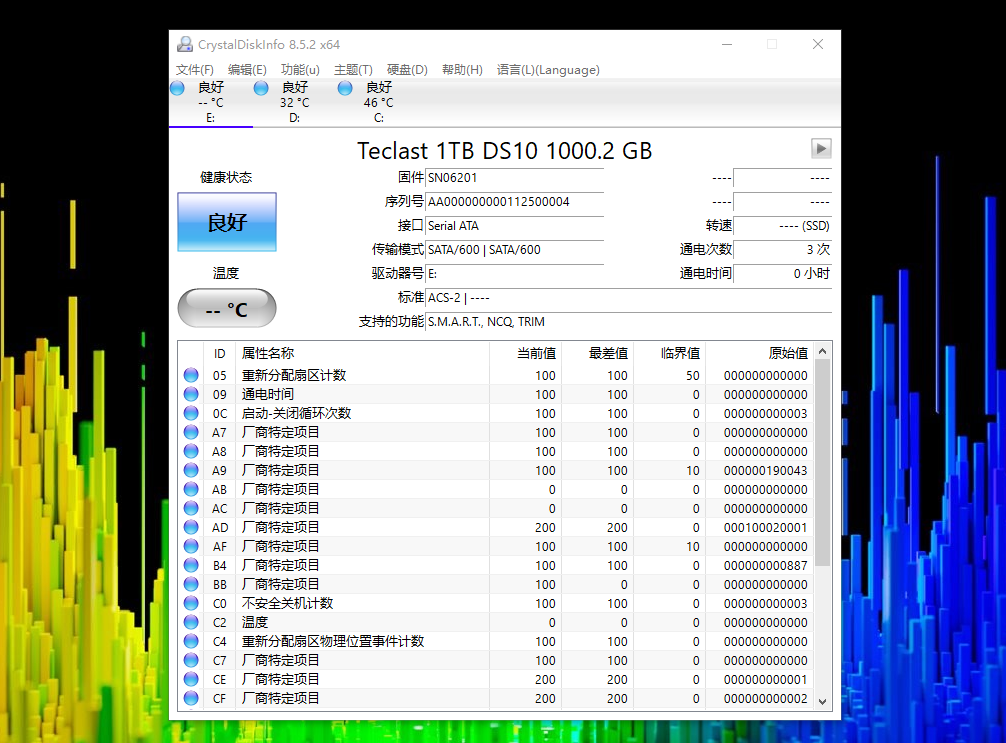Click the CrystalDiskInfo app icon in title bar
This screenshot has height=743, width=1006.
[185, 44]
